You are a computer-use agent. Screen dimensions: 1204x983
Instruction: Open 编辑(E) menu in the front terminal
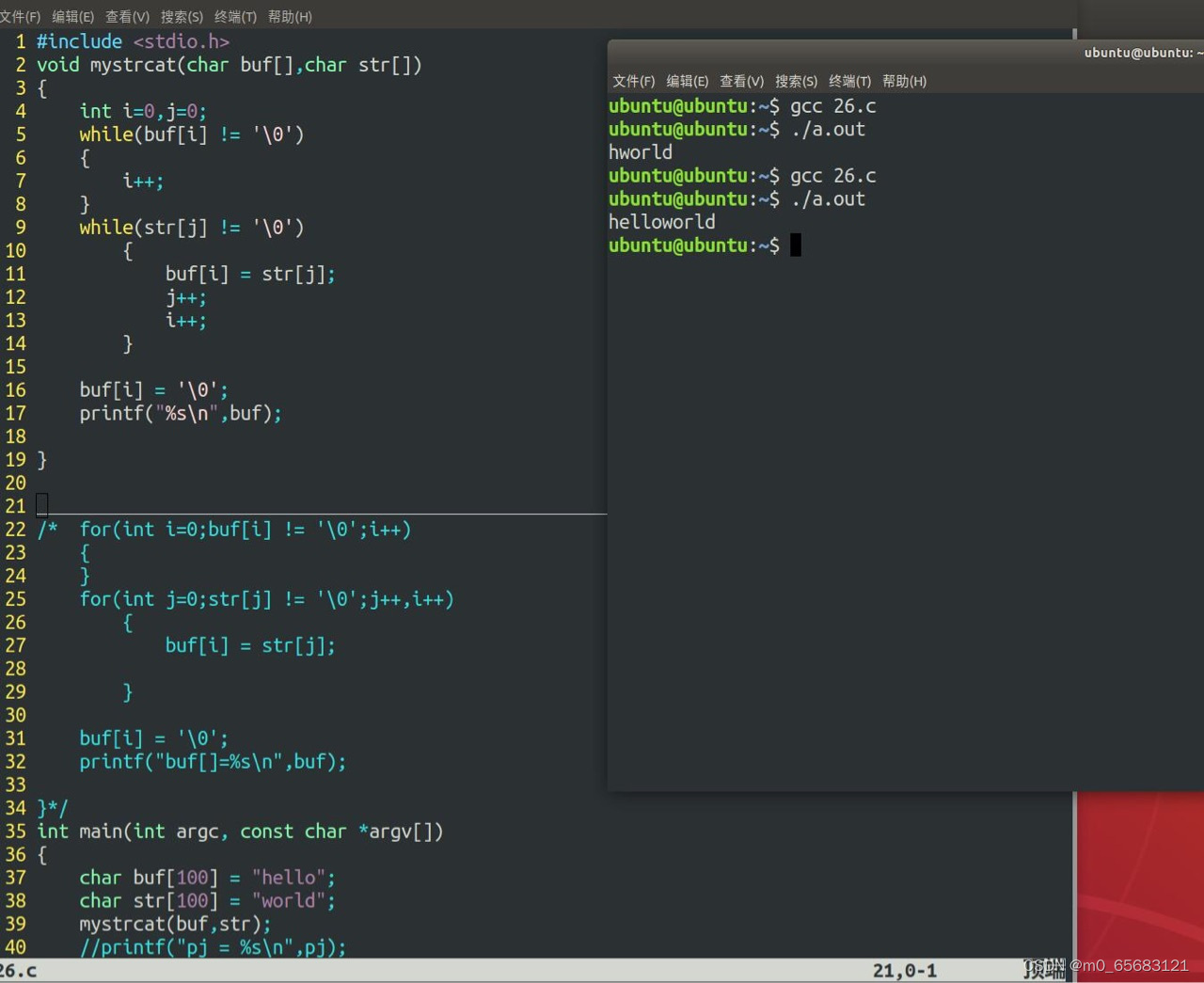[687, 81]
